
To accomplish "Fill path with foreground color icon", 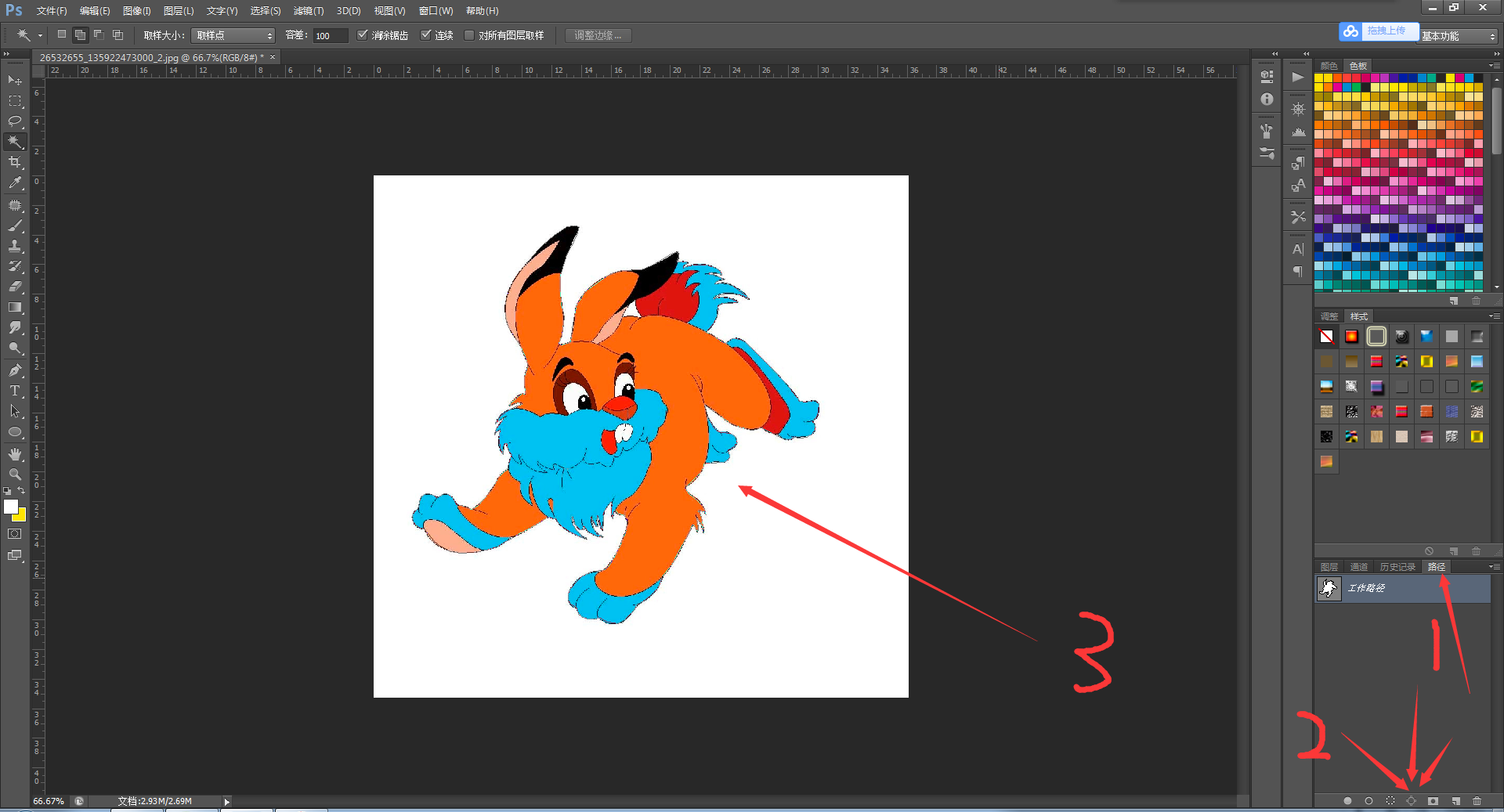I will pos(1347,801).
